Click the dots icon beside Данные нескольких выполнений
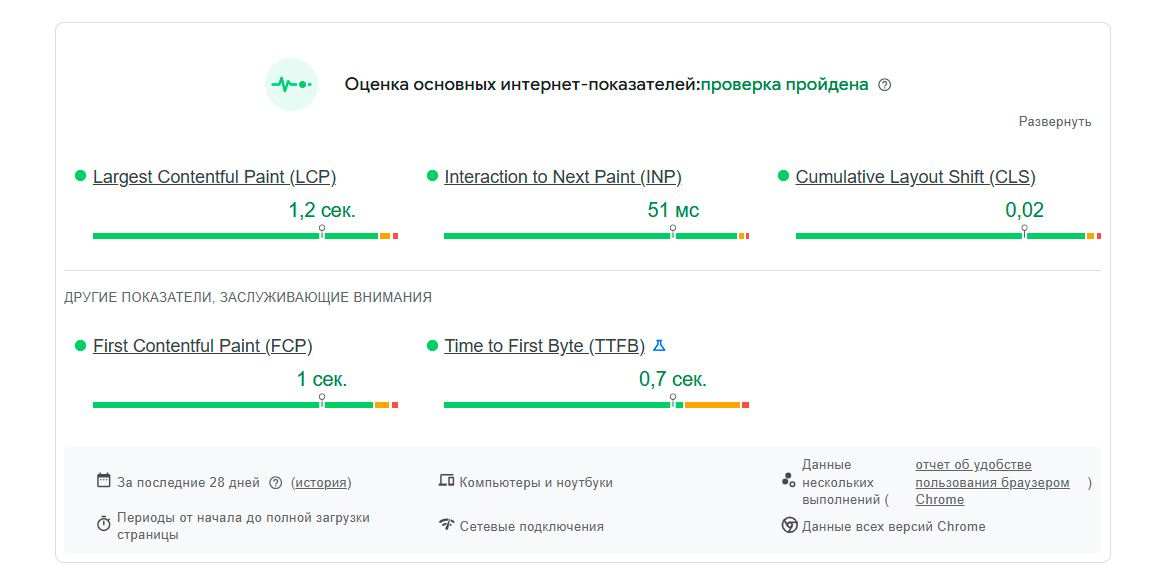 tap(788, 481)
